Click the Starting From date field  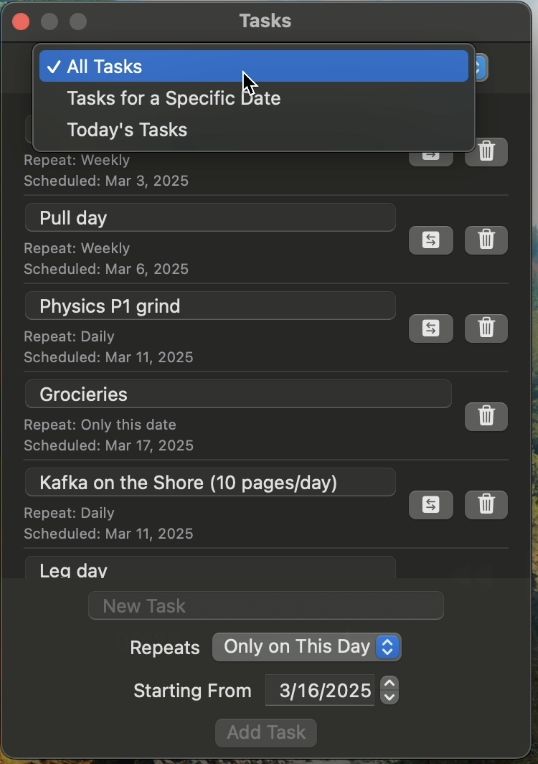pos(321,690)
